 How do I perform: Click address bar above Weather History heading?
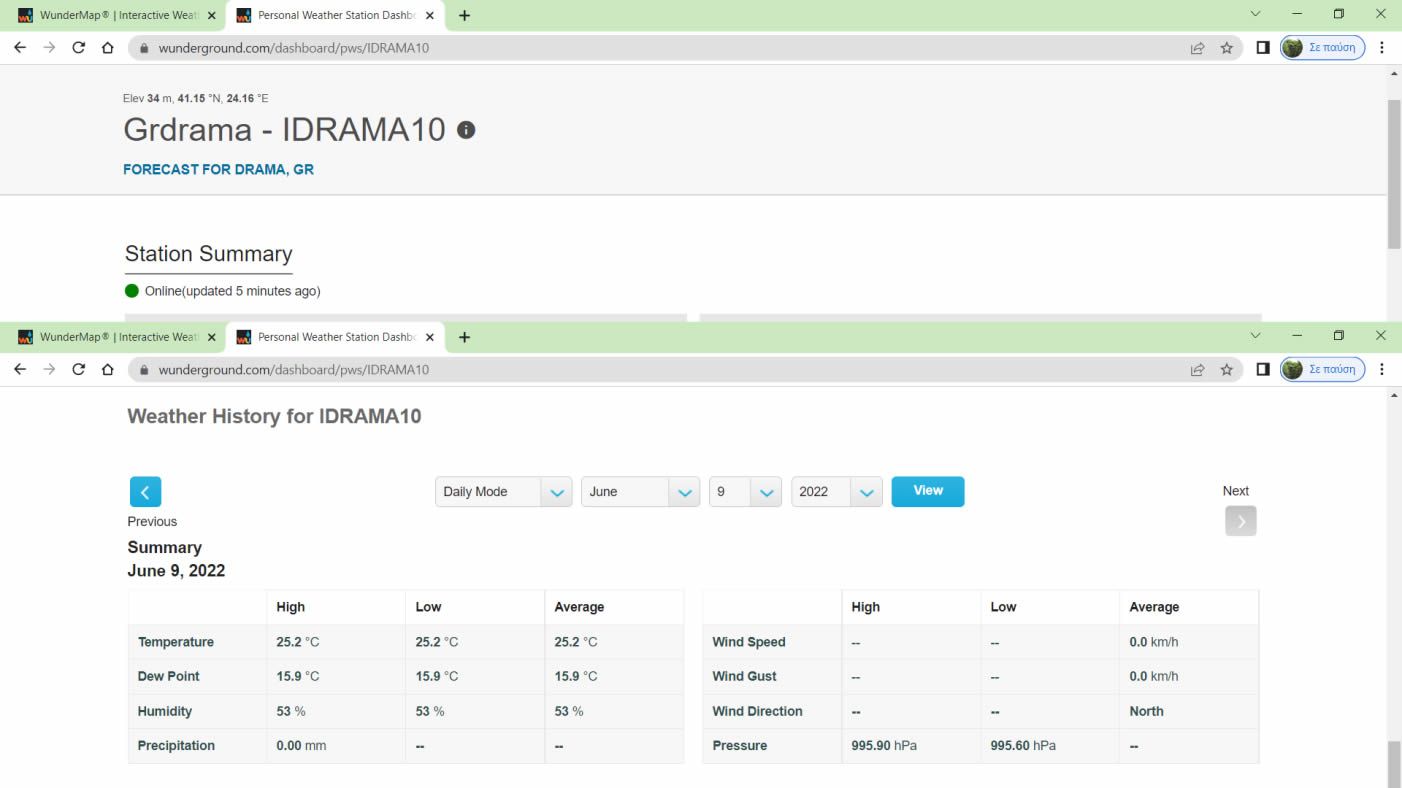[660, 370]
